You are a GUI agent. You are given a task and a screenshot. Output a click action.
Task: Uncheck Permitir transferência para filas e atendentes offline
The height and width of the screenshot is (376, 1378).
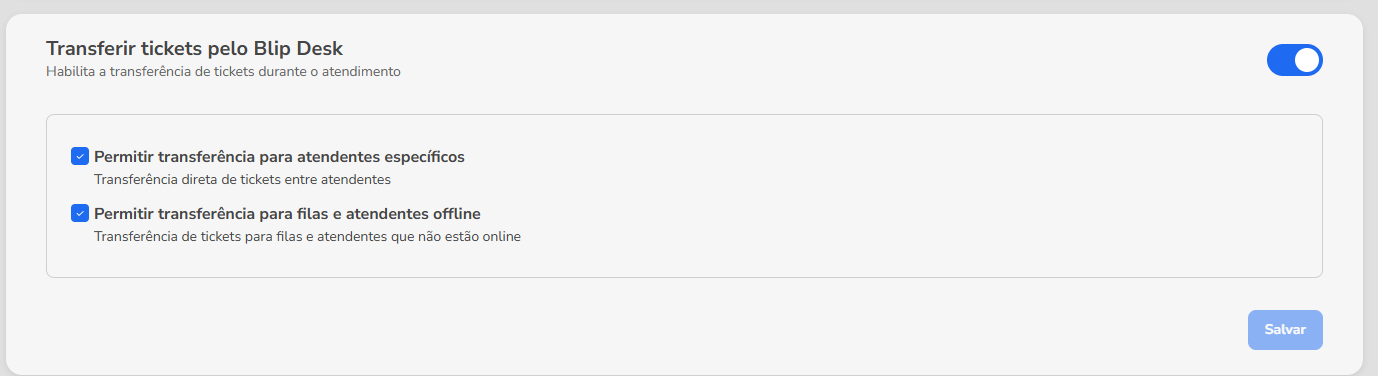[80, 213]
